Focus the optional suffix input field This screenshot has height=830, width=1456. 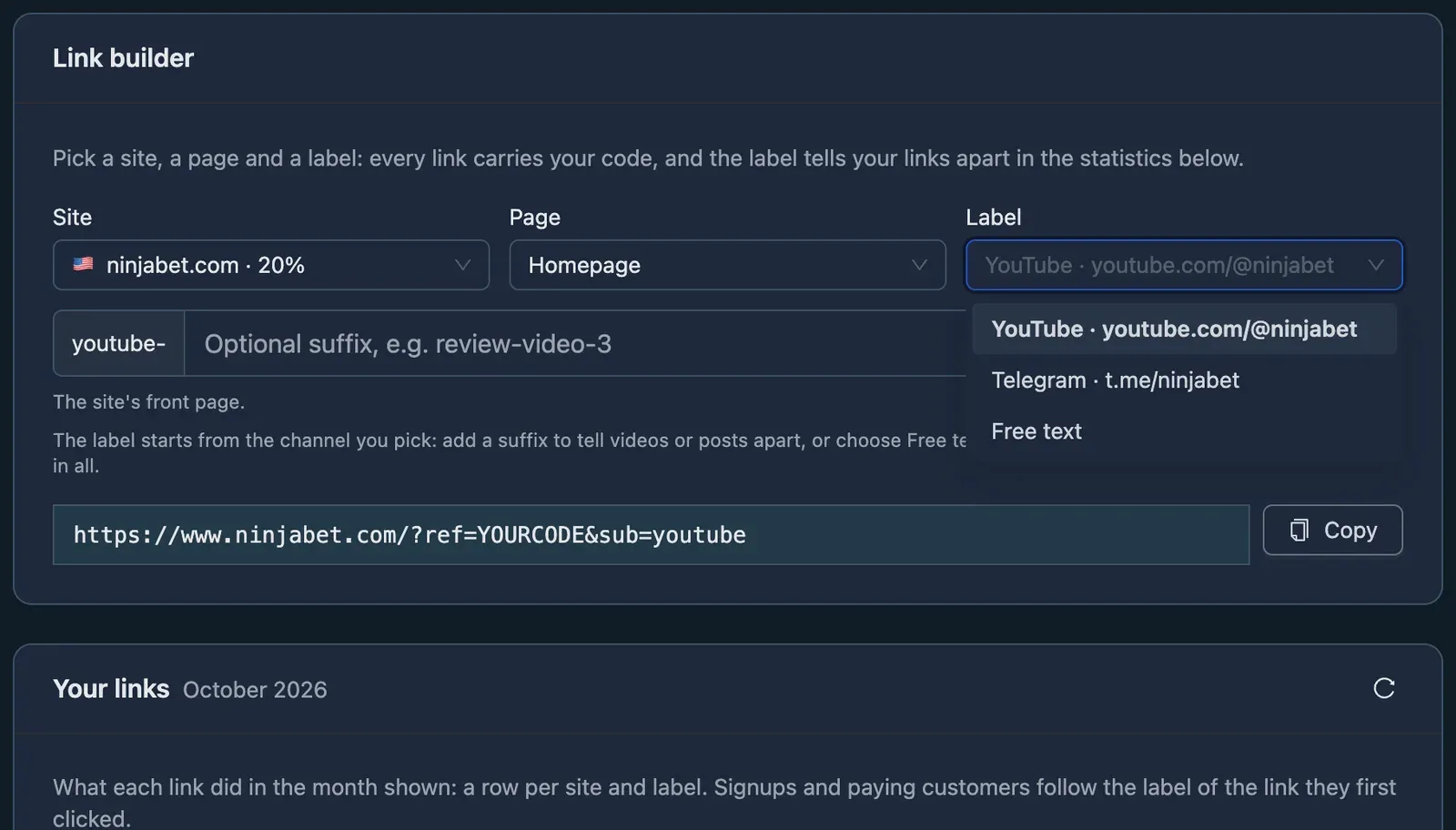tap(575, 343)
